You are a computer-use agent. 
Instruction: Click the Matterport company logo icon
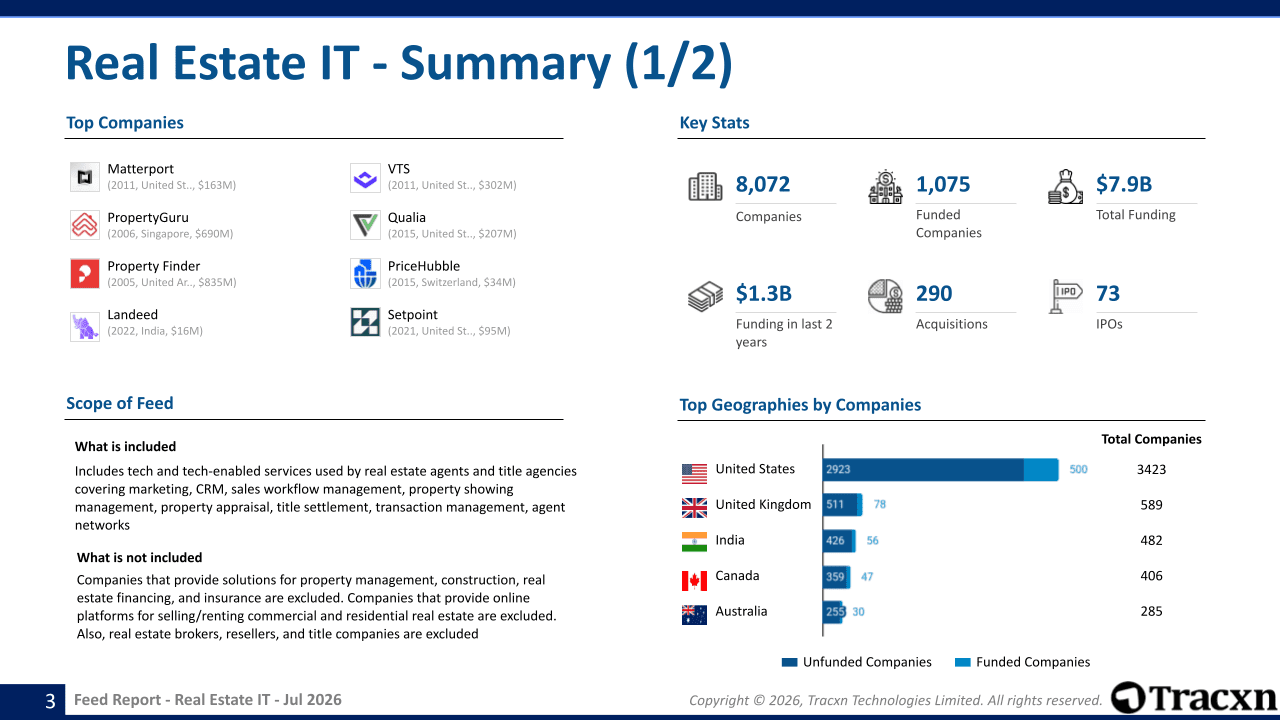85,177
